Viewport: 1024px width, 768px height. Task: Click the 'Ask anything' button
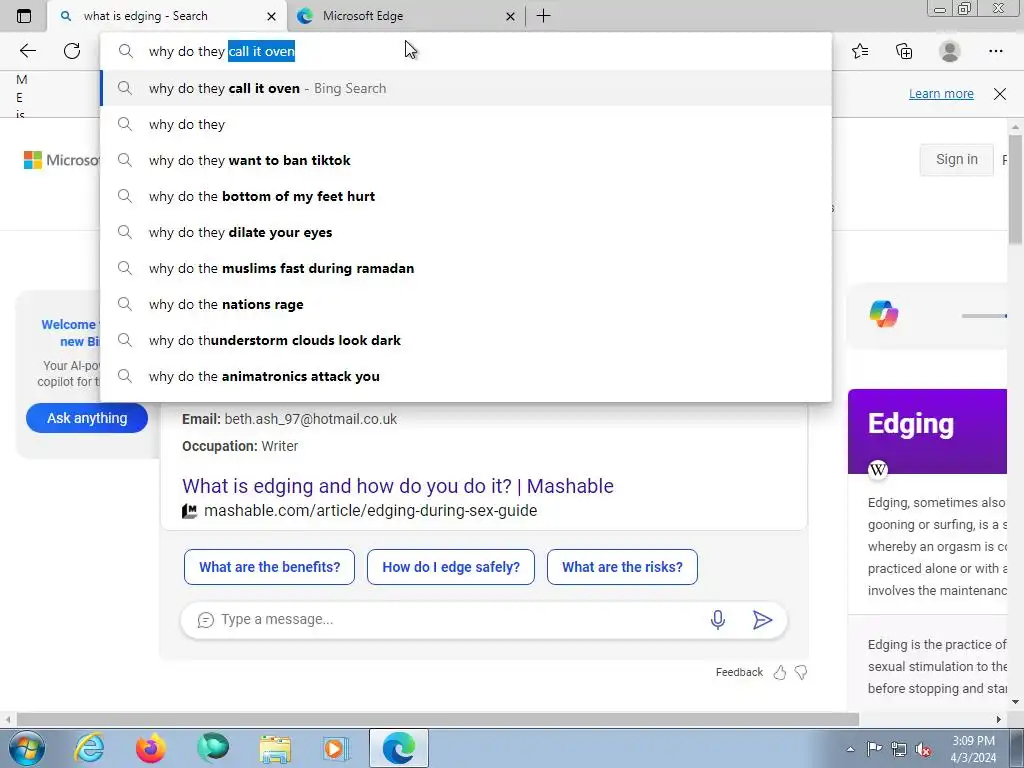(x=87, y=418)
